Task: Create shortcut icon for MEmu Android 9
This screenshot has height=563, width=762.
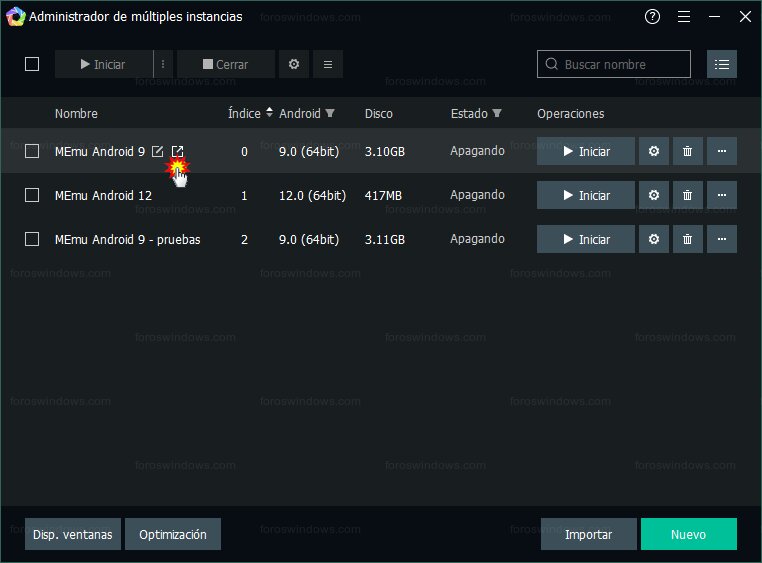Action: coord(177,151)
